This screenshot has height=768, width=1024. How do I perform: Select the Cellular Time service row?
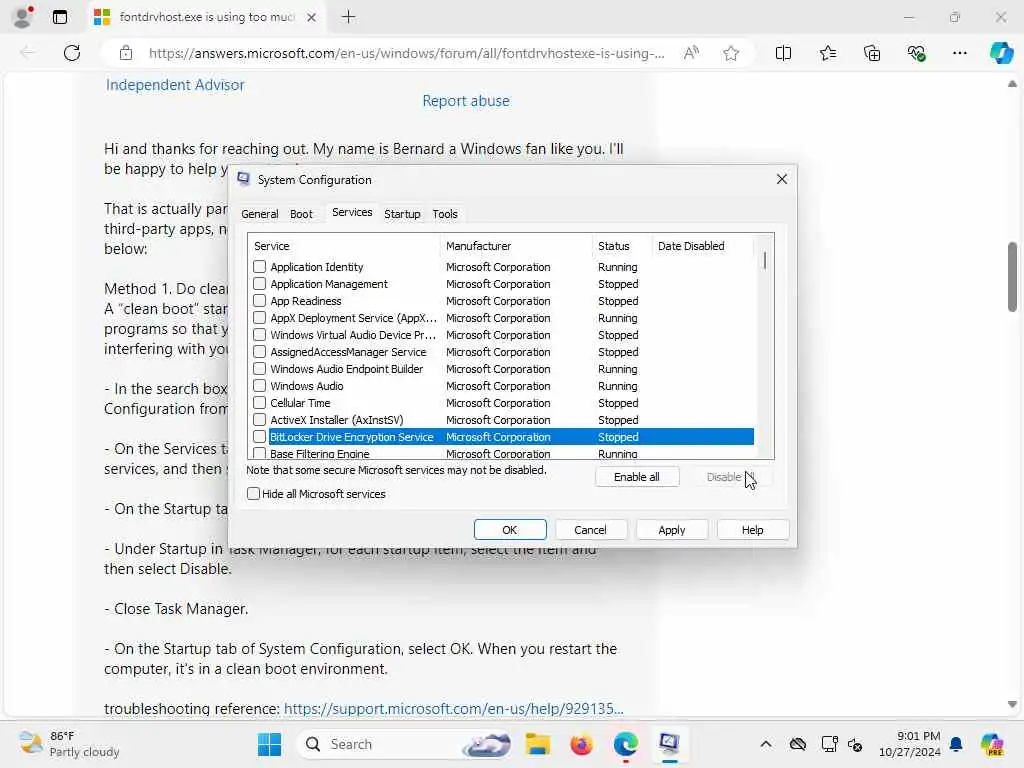501,403
